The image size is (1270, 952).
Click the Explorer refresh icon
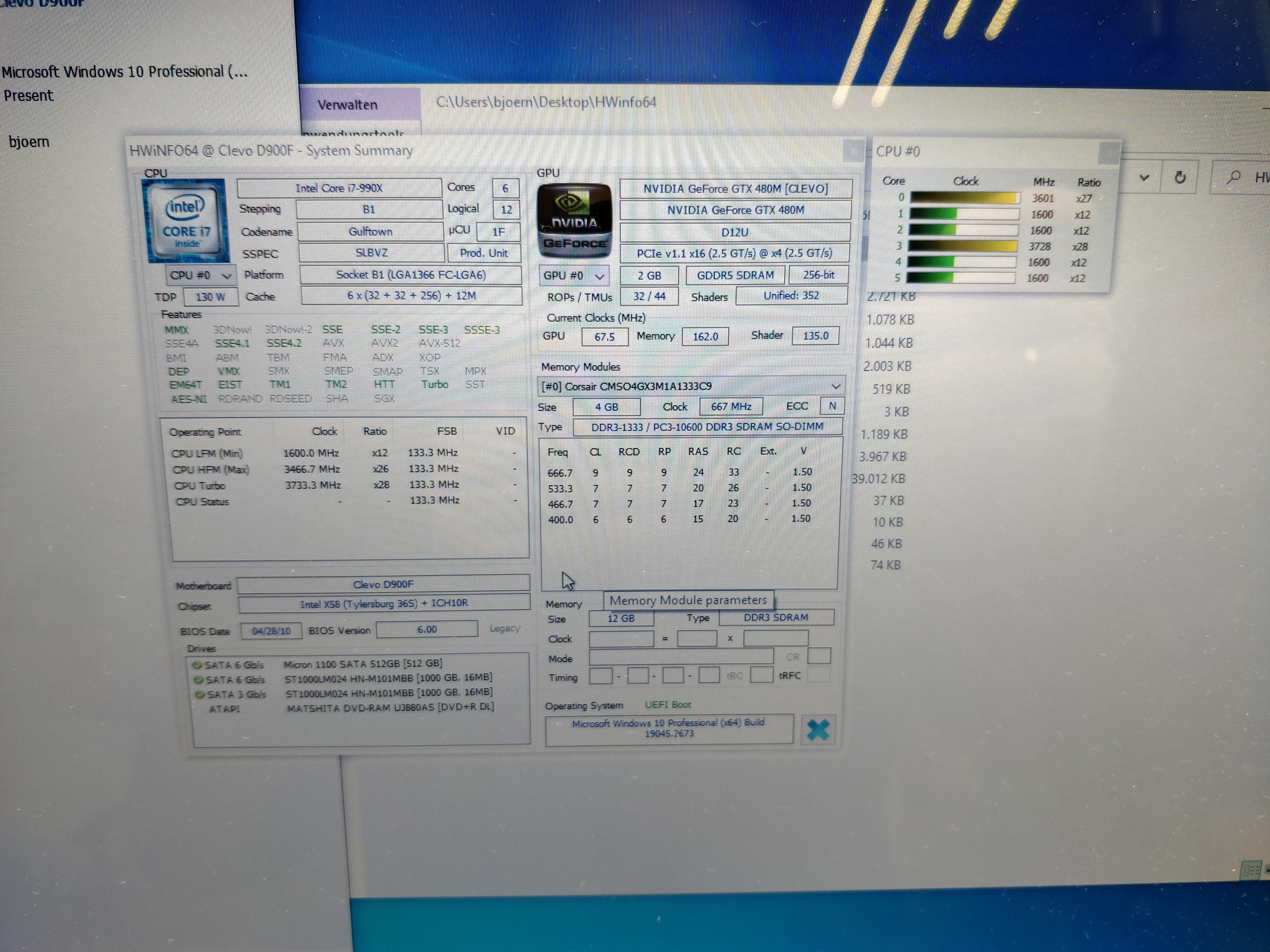pyautogui.click(x=1180, y=177)
